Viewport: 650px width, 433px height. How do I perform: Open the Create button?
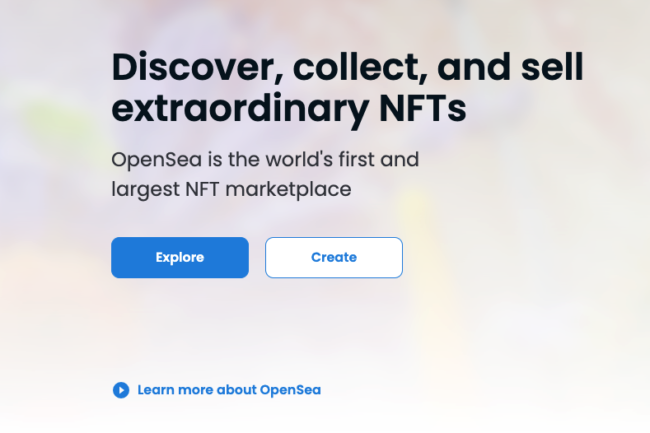coord(334,257)
